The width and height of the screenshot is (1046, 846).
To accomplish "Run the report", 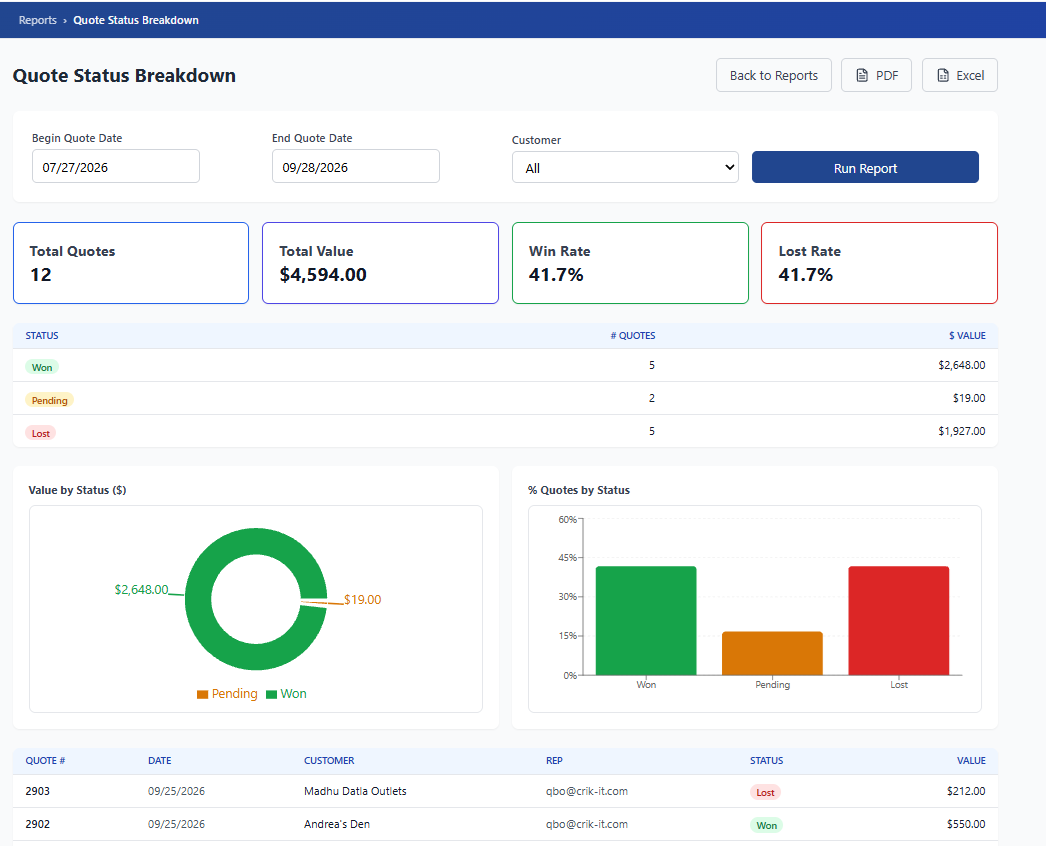I will (x=865, y=167).
